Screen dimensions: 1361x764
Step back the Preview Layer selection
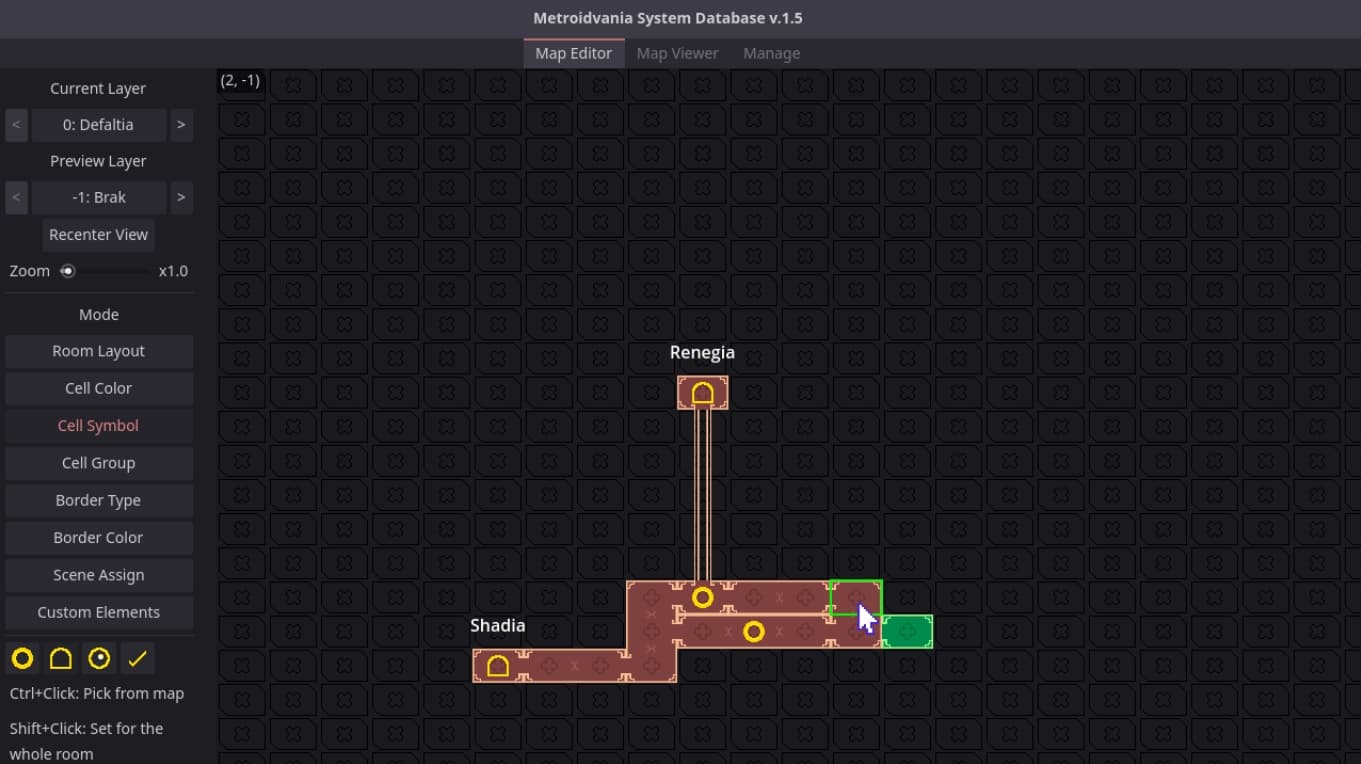click(x=16, y=197)
